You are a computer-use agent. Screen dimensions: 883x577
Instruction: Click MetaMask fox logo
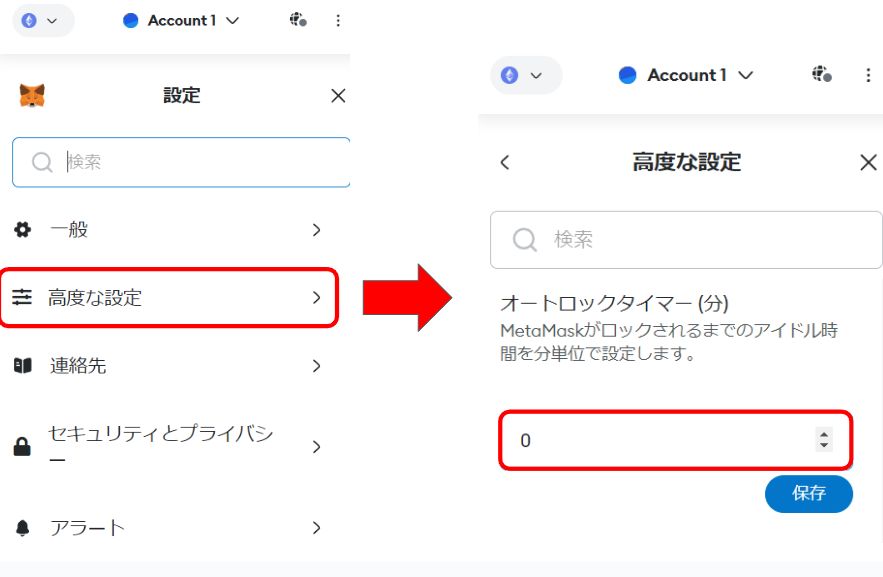pyautogui.click(x=32, y=96)
